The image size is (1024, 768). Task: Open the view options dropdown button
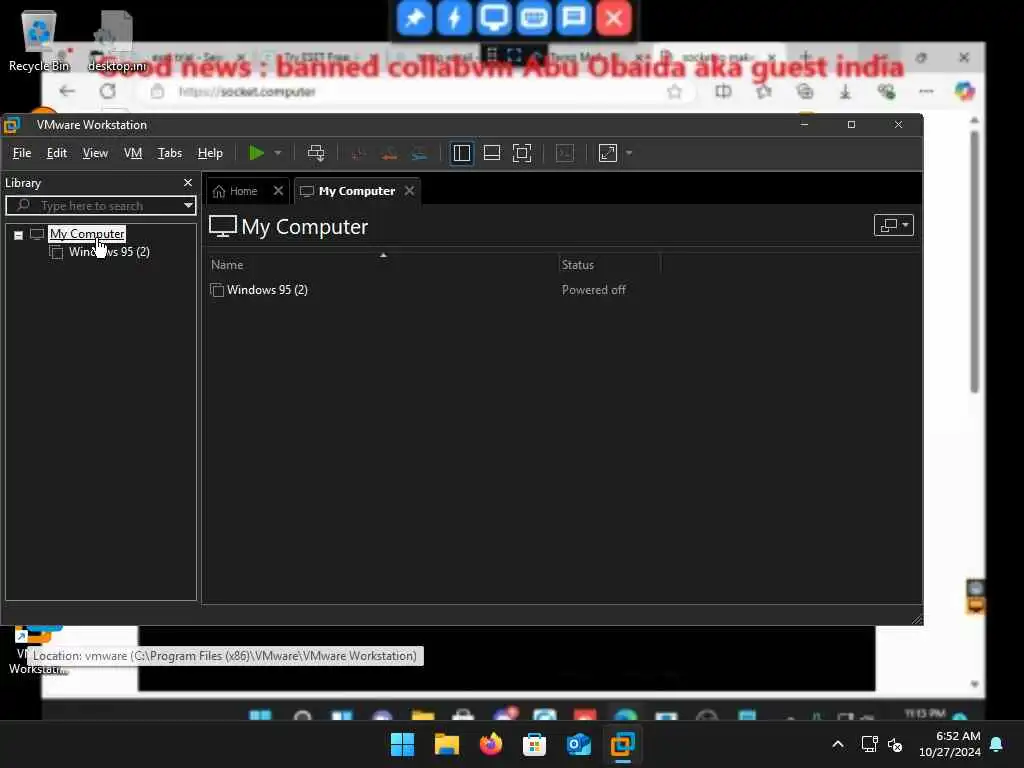coord(893,225)
